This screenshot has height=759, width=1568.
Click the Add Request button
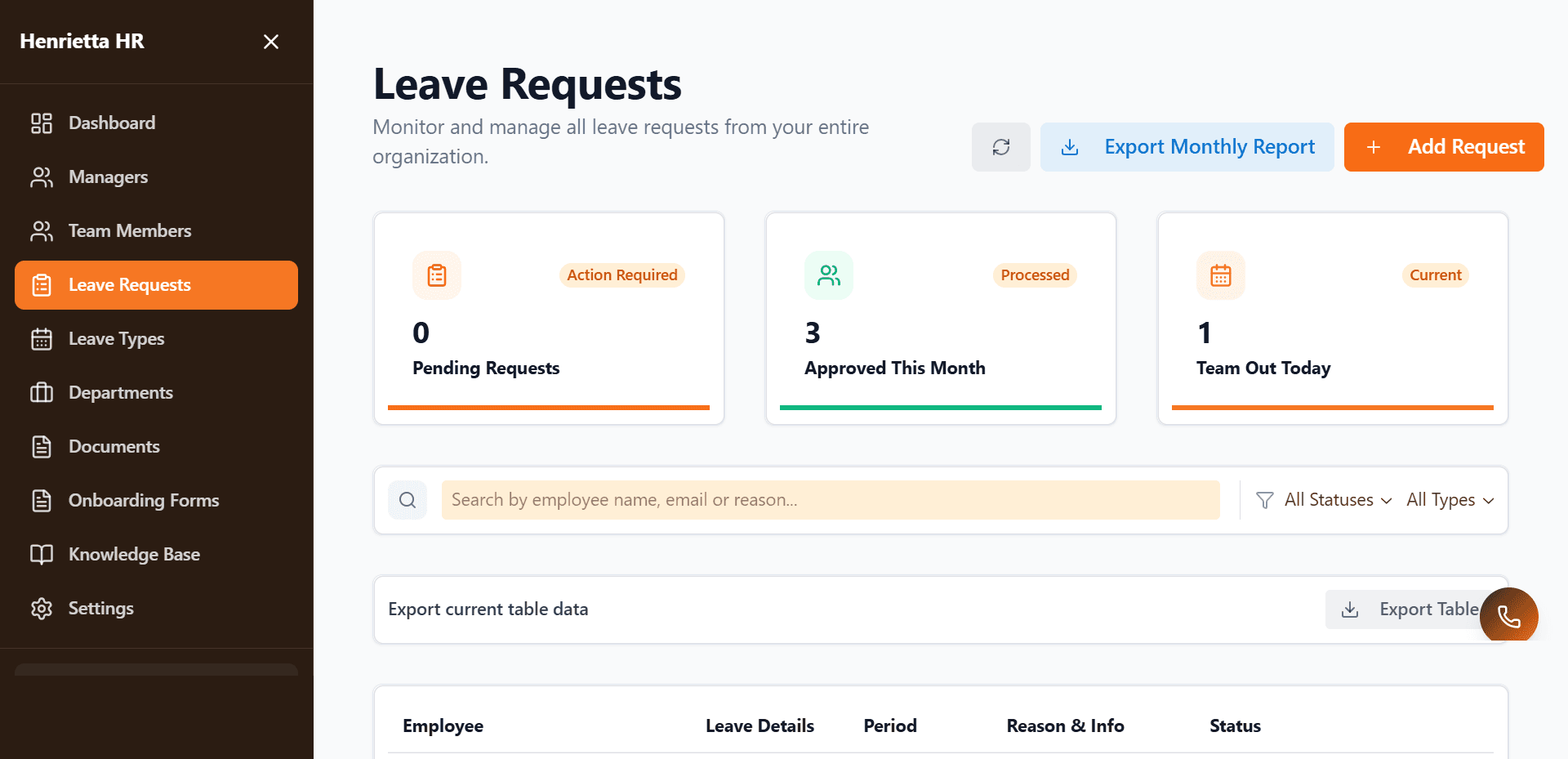[x=1443, y=147]
